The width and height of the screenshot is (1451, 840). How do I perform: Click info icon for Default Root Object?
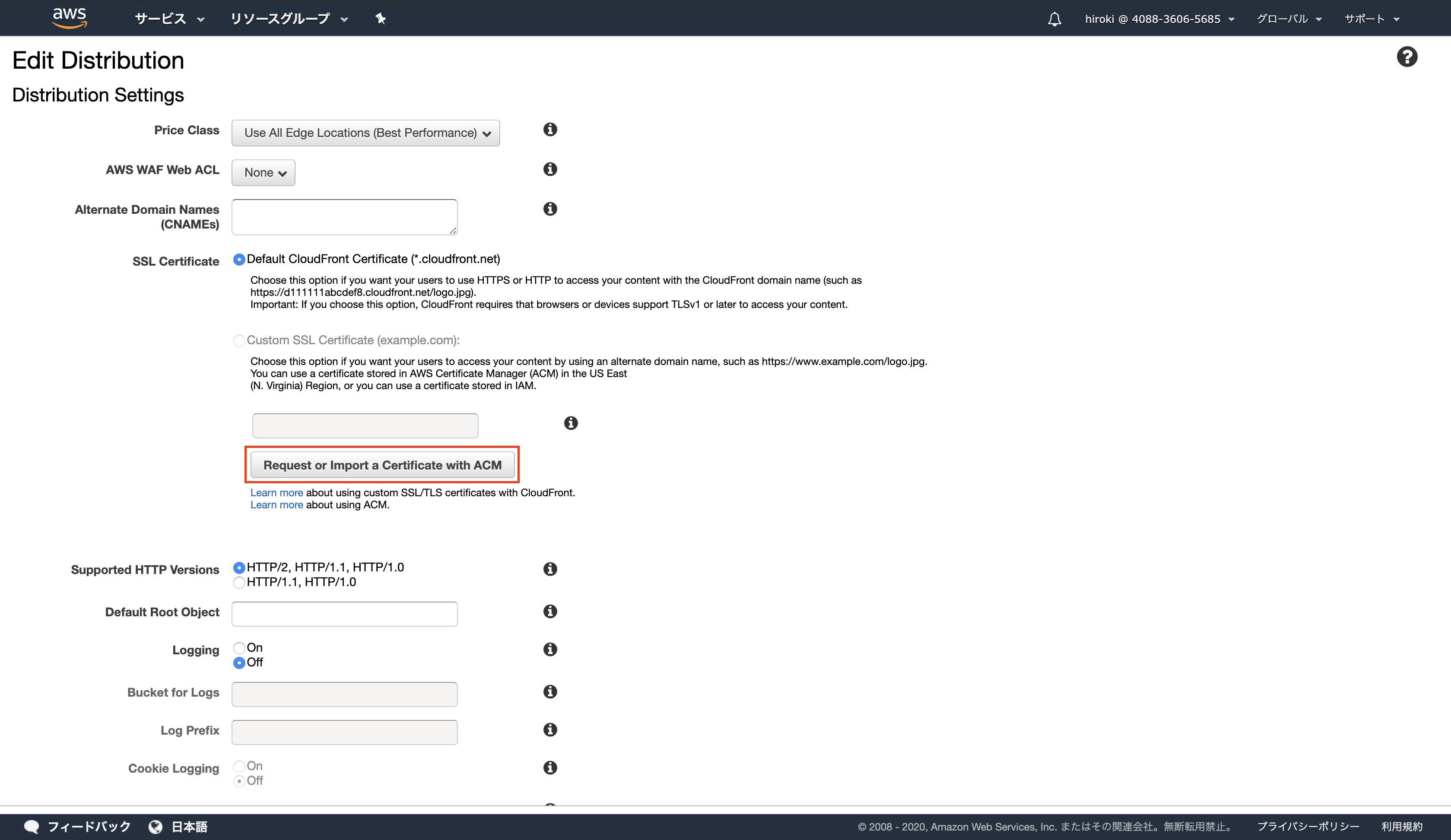click(x=550, y=612)
